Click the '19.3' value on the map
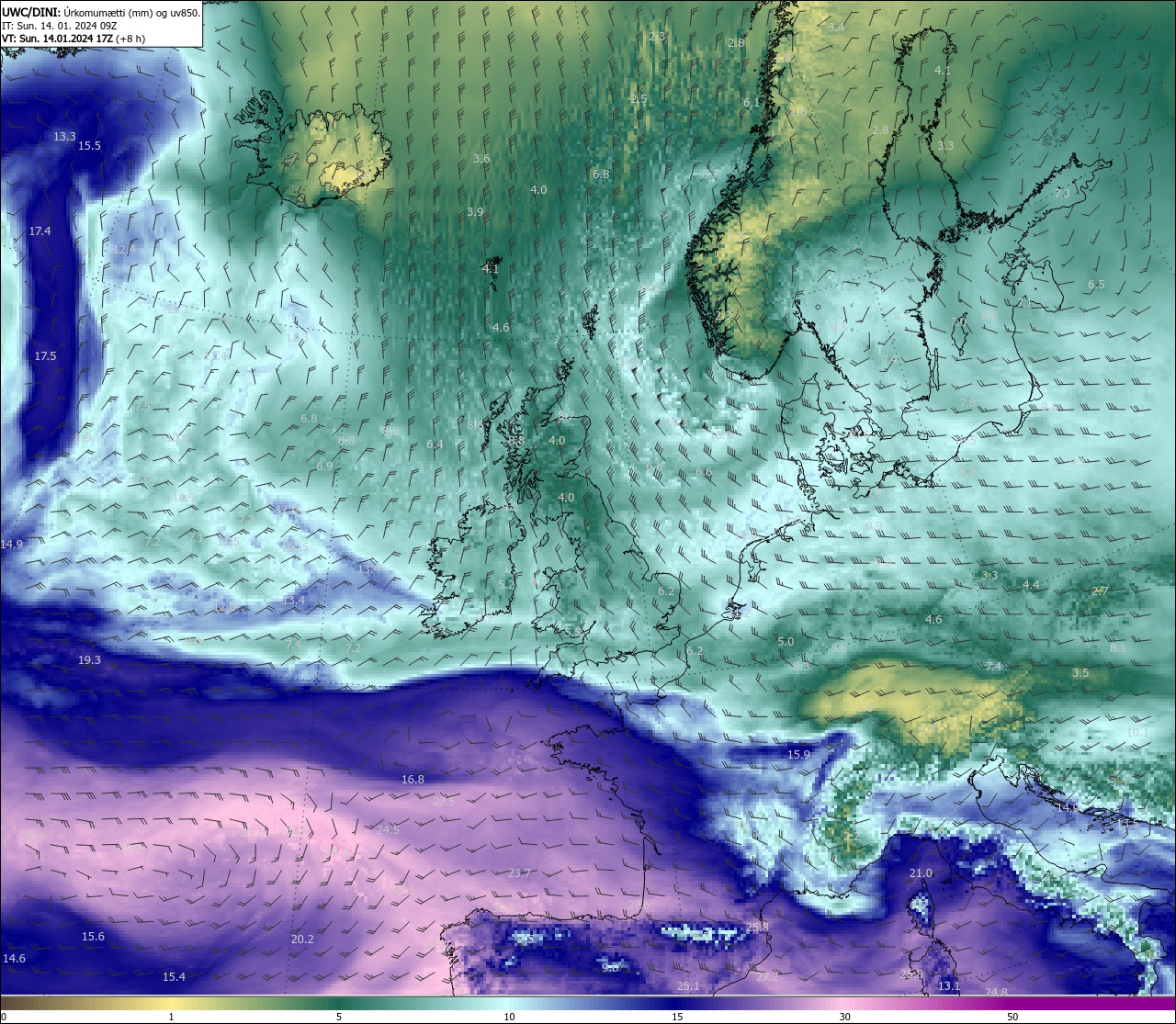Viewport: 1176px width, 1024px height. 89,659
